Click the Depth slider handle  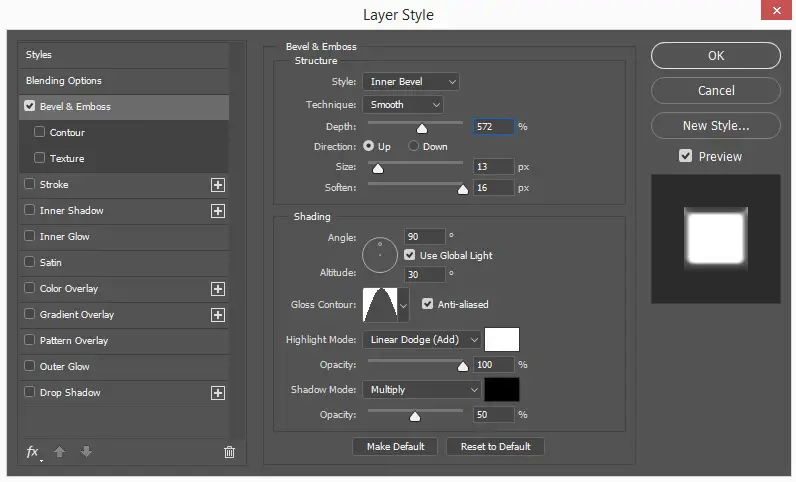pyautogui.click(x=422, y=128)
